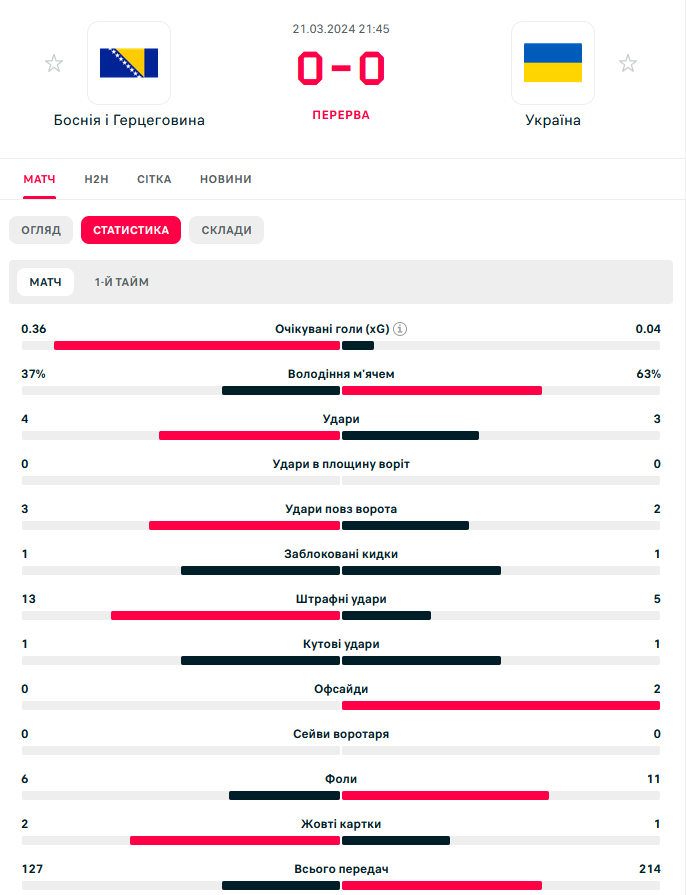Click the ПЕРЕРВА match status label
686x895 pixels.
341,115
